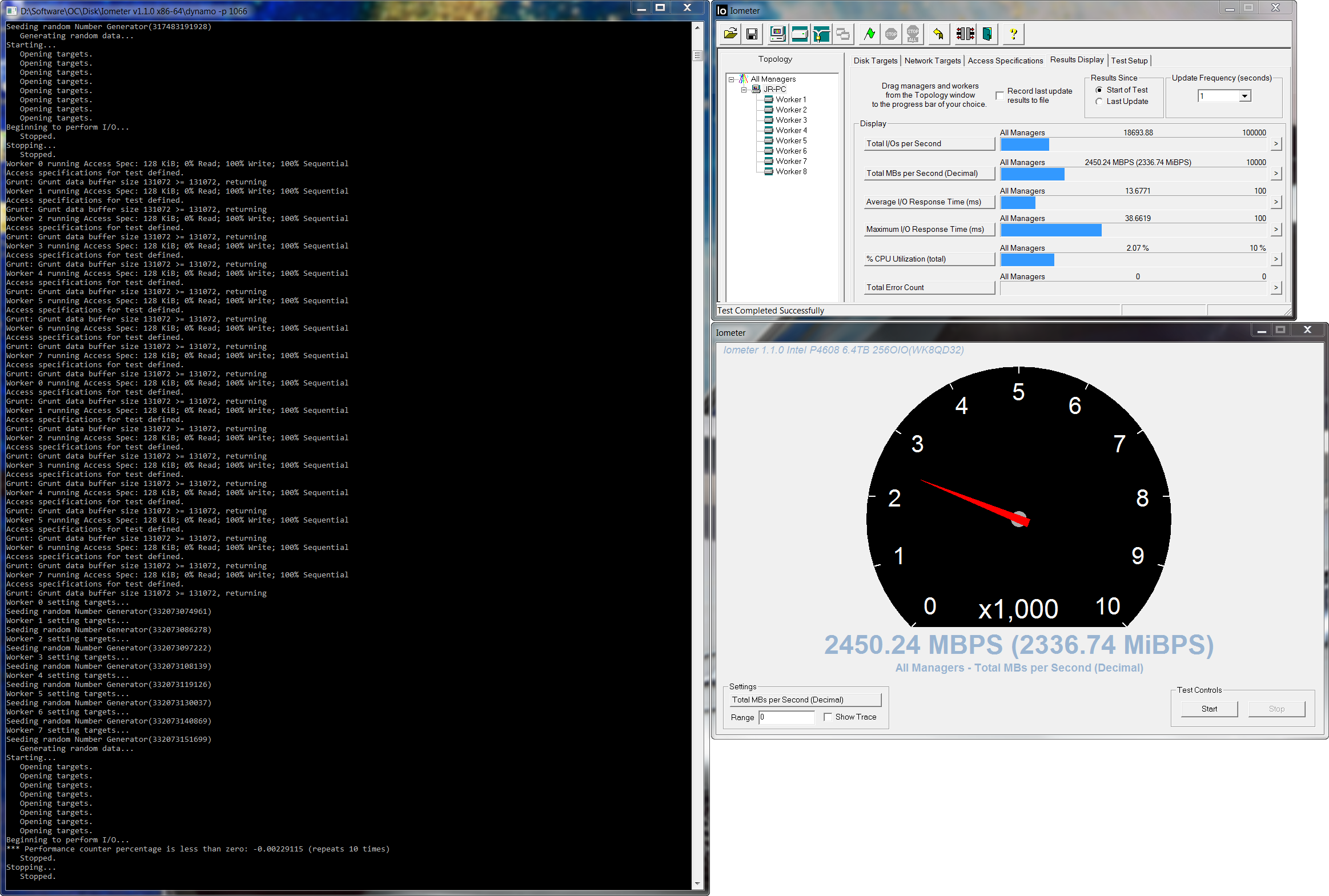Click the Worker 3 disk icon
This screenshot has height=896, width=1329.
tap(769, 120)
